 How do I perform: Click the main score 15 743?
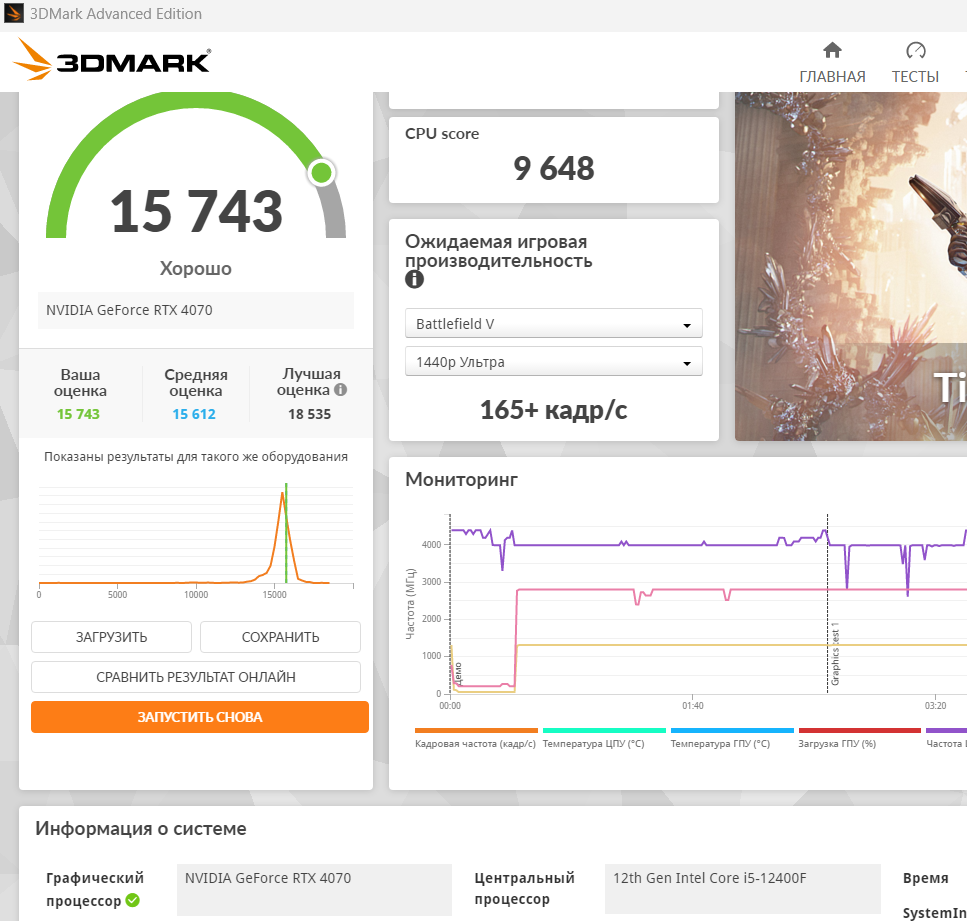pyautogui.click(x=196, y=211)
